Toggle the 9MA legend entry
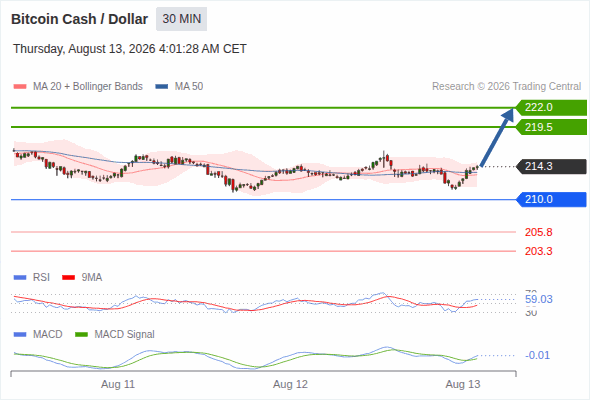590x400 pixels. coord(82,277)
